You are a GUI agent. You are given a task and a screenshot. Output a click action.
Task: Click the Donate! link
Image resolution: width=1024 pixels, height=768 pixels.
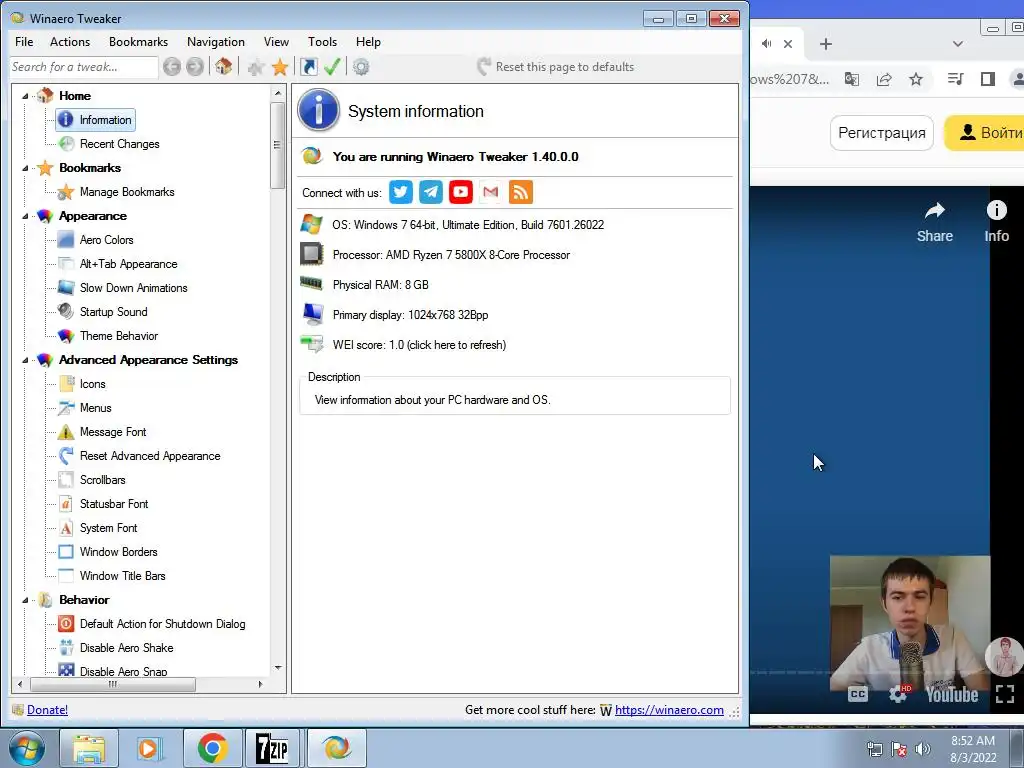pos(48,710)
